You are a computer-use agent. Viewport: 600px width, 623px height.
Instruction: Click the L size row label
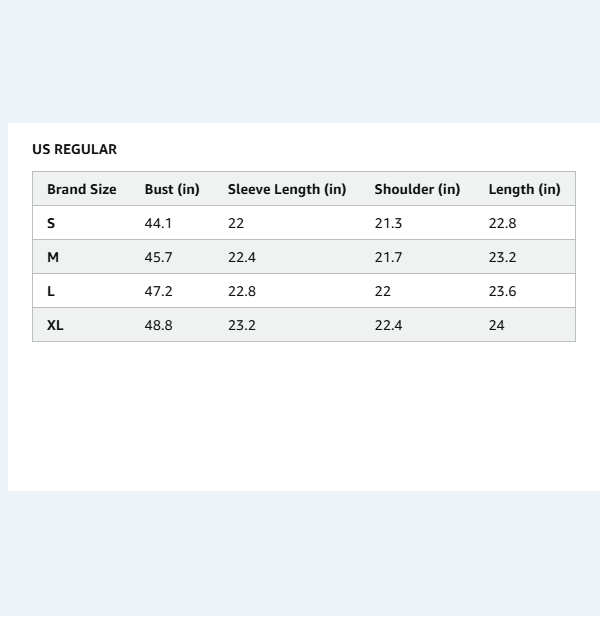pyautogui.click(x=51, y=291)
